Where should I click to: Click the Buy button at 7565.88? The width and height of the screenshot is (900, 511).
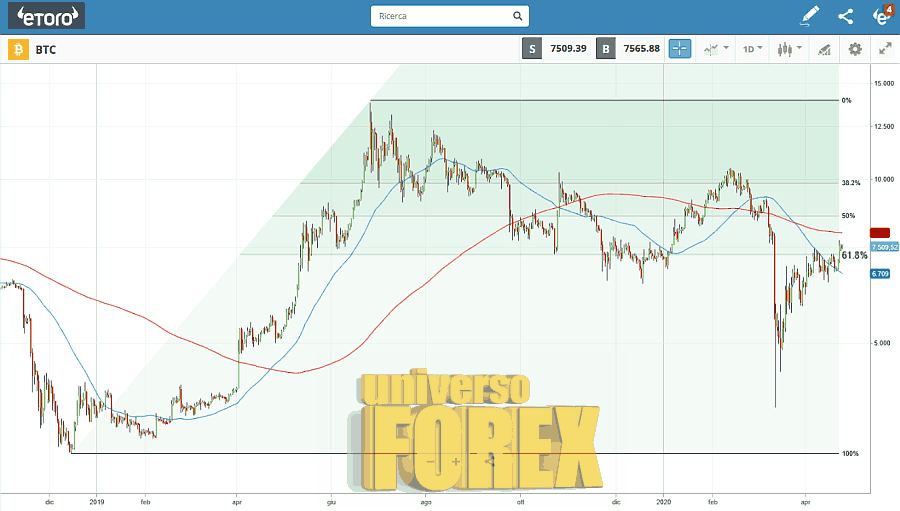[630, 49]
